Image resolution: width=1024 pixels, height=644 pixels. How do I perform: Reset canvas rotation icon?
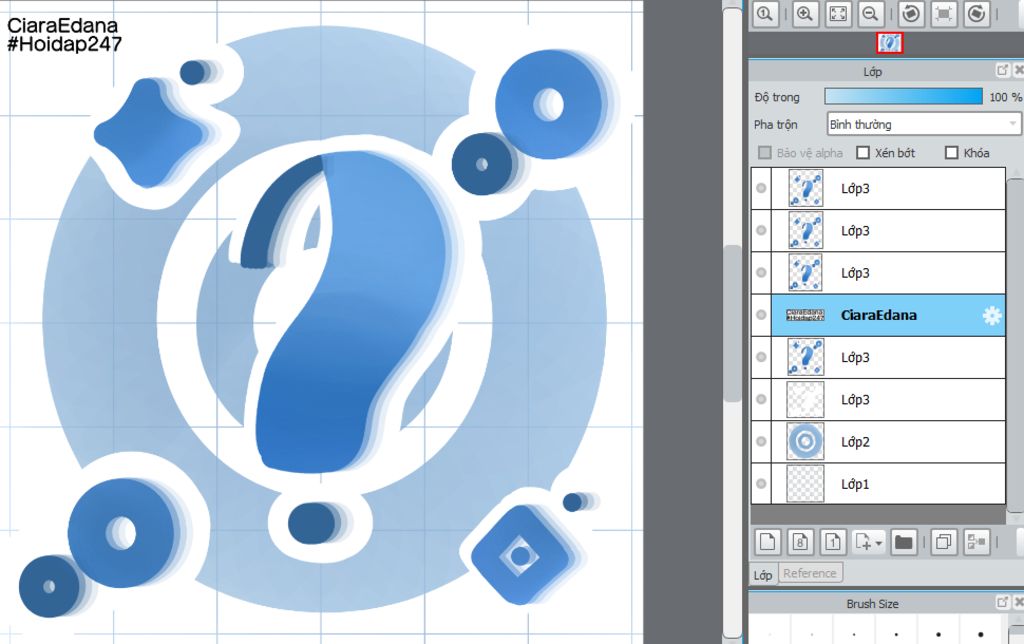pos(944,13)
